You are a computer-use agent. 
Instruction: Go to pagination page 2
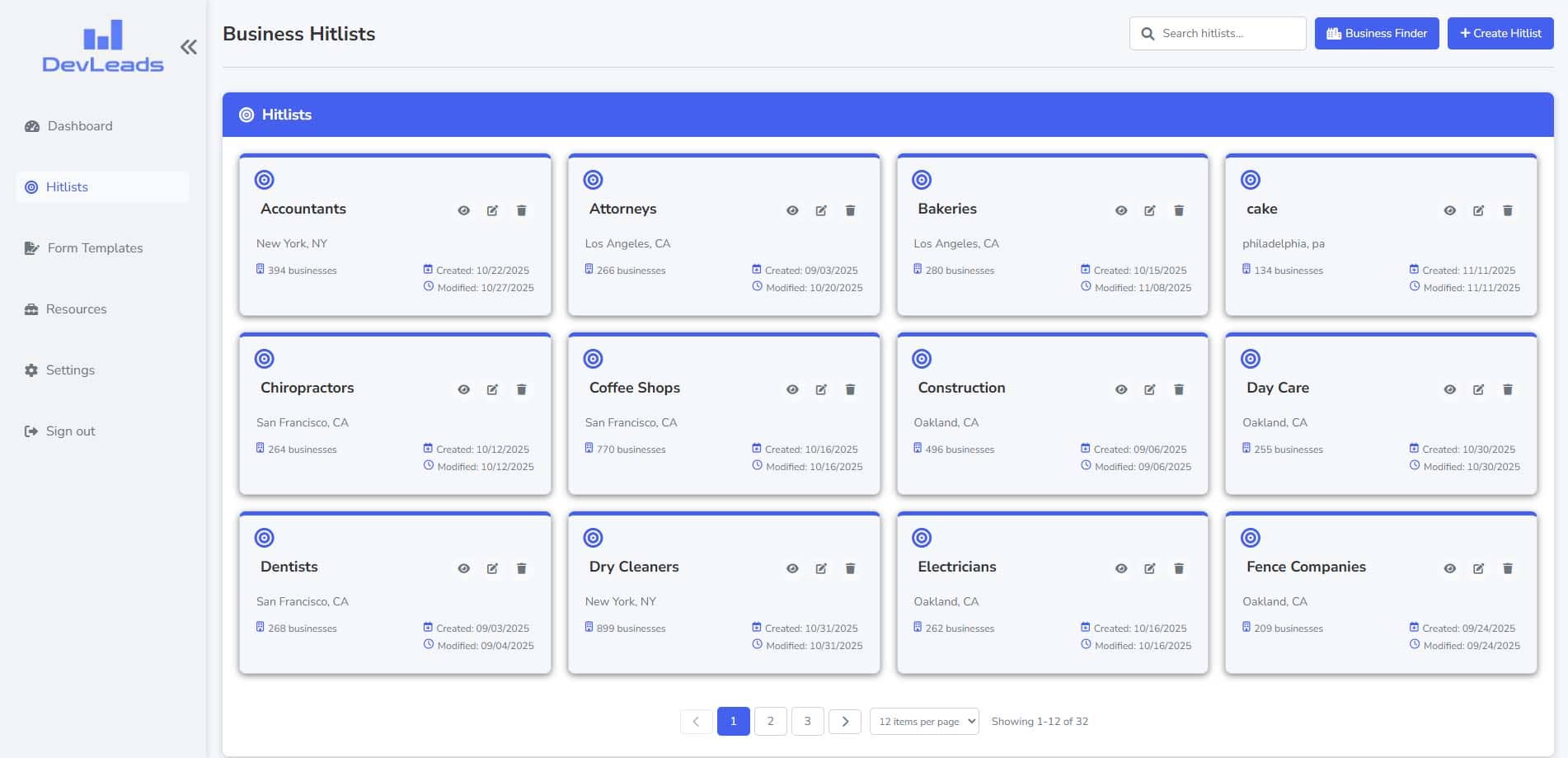[771, 722]
